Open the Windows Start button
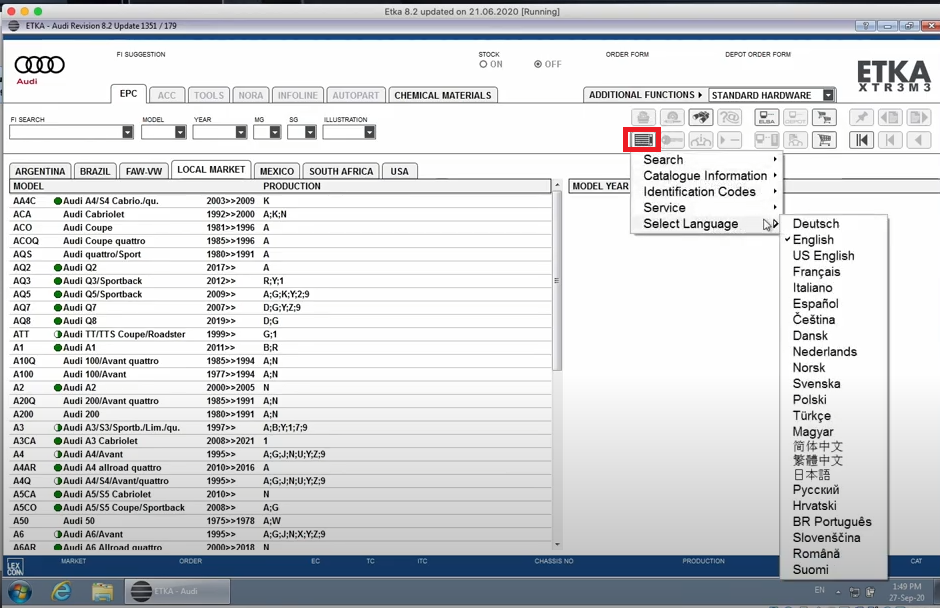The height and width of the screenshot is (608, 940). tap(20, 592)
